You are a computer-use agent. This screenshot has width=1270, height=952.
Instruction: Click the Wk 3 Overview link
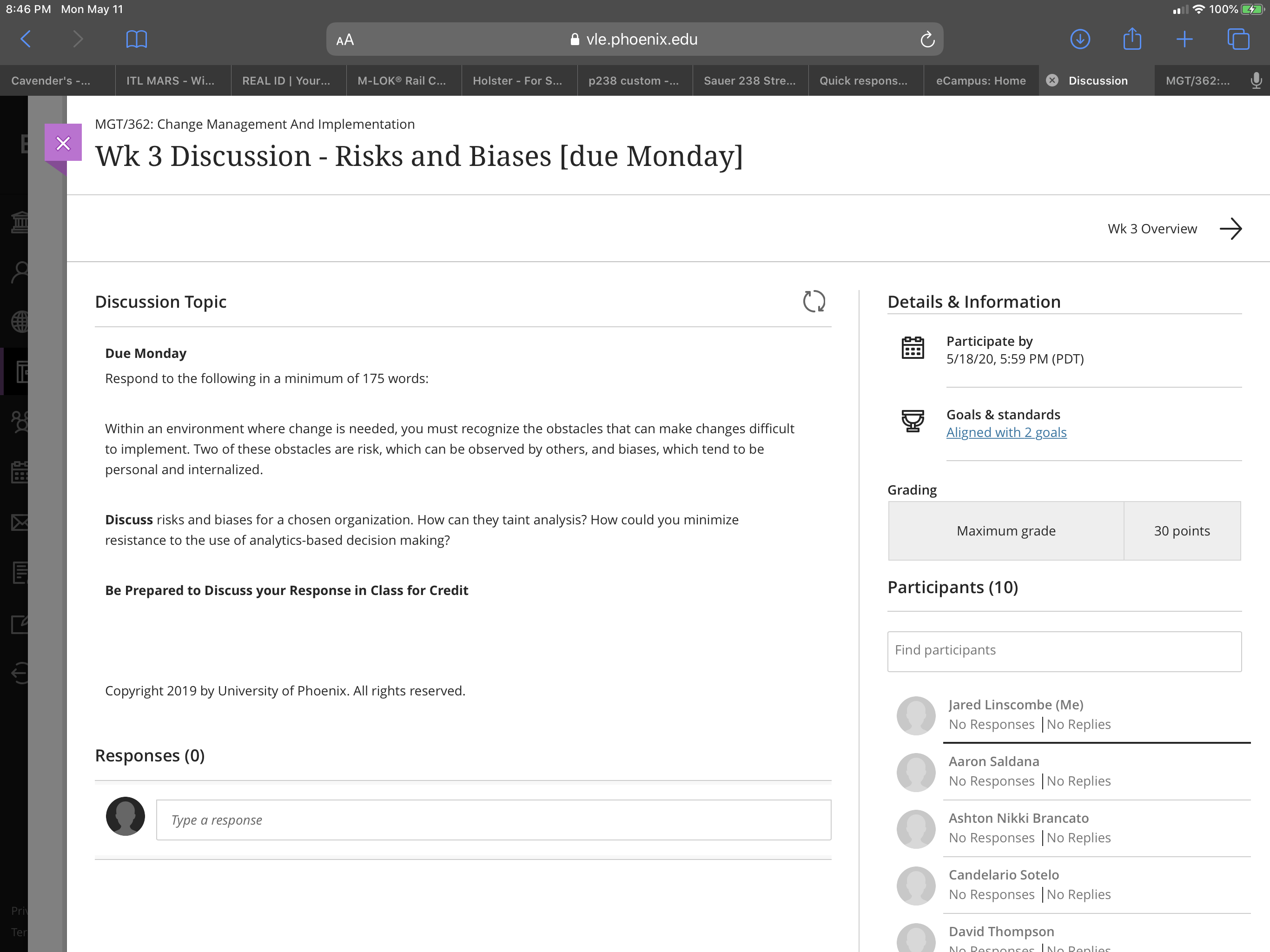pos(1152,229)
